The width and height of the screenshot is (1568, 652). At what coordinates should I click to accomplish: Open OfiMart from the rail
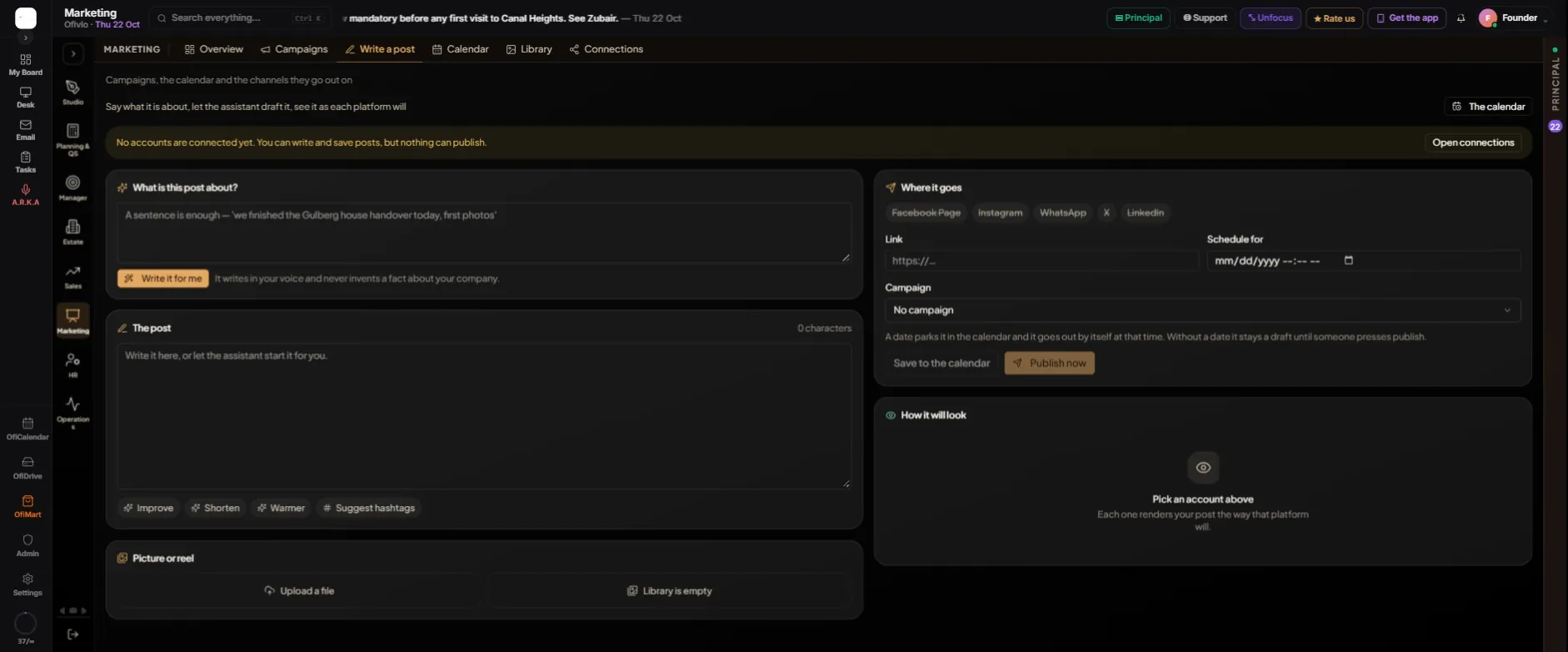point(27,506)
